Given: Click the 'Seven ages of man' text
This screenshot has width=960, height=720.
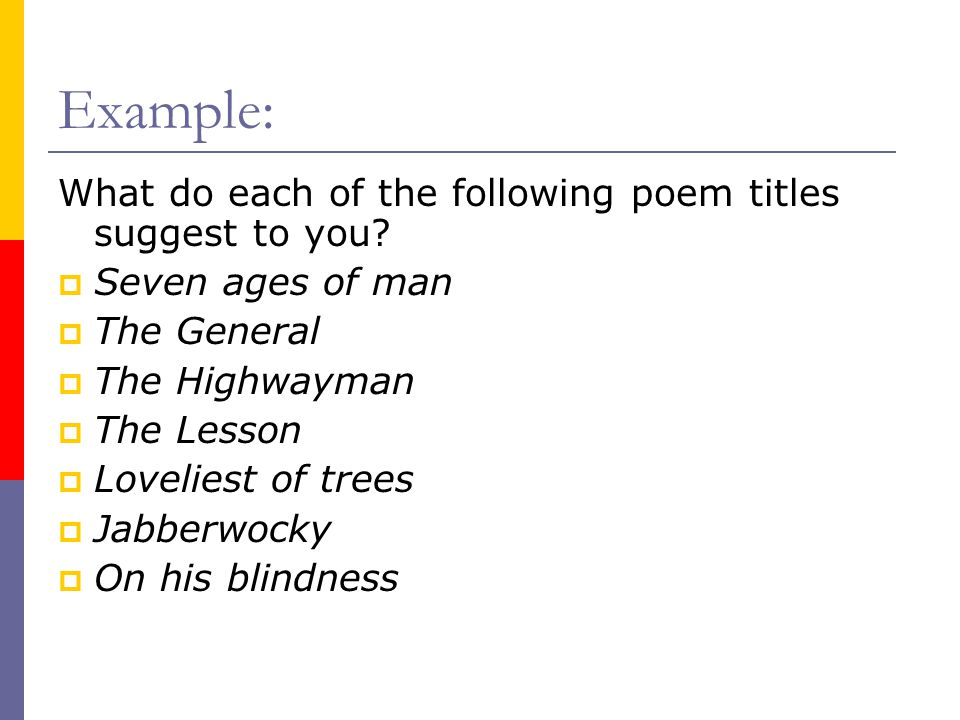Looking at the screenshot, I should click(x=273, y=284).
